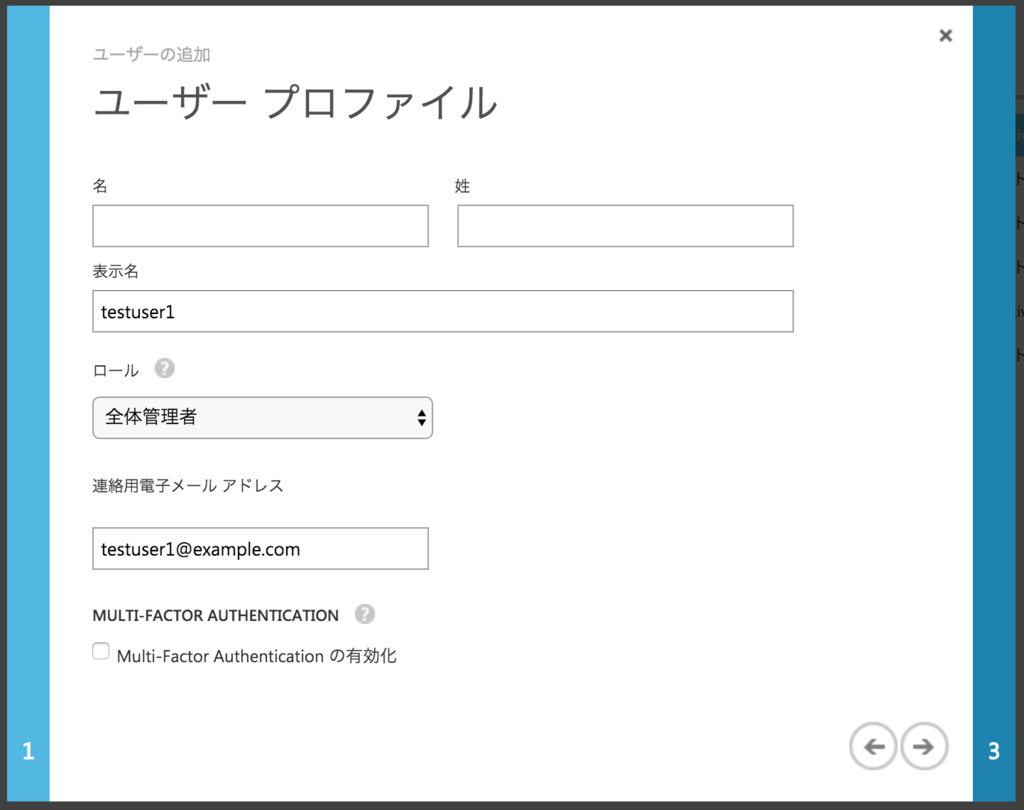Open the ロール dropdown showing 全体管理者
The width and height of the screenshot is (1024, 810).
tap(263, 417)
